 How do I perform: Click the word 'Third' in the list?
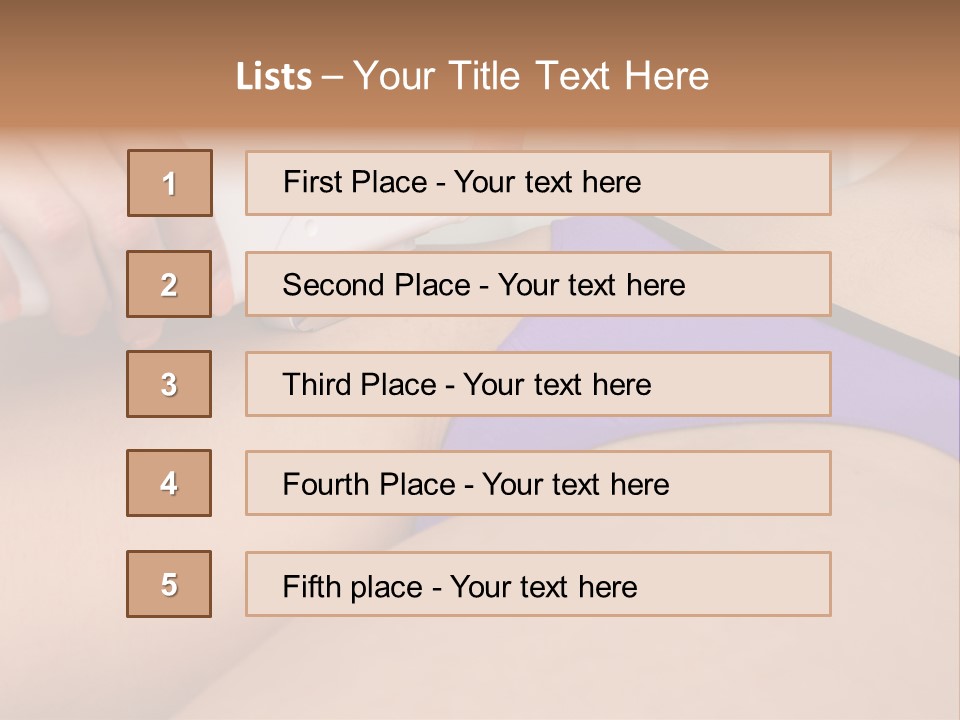315,385
